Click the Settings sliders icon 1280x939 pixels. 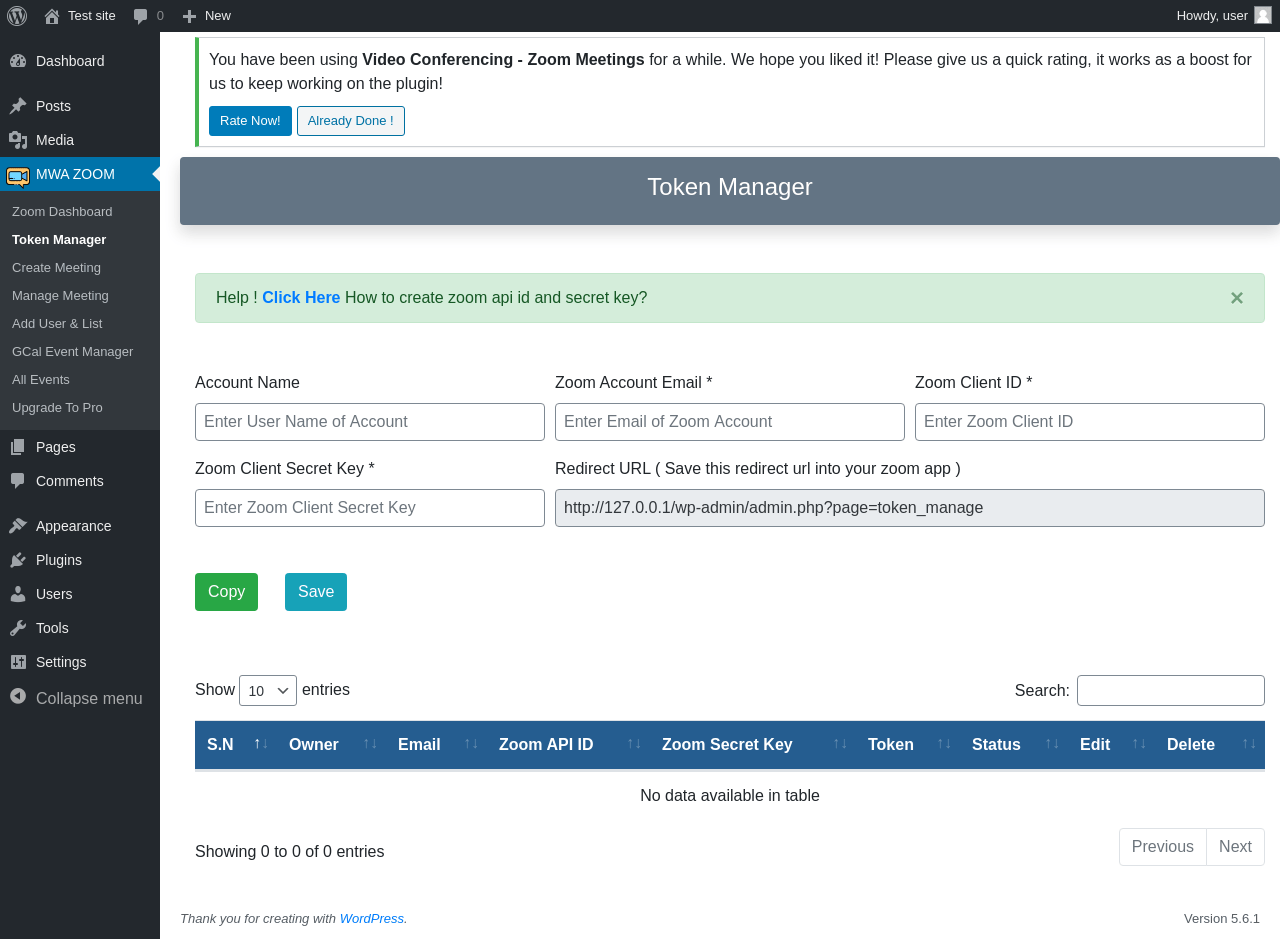(18, 662)
